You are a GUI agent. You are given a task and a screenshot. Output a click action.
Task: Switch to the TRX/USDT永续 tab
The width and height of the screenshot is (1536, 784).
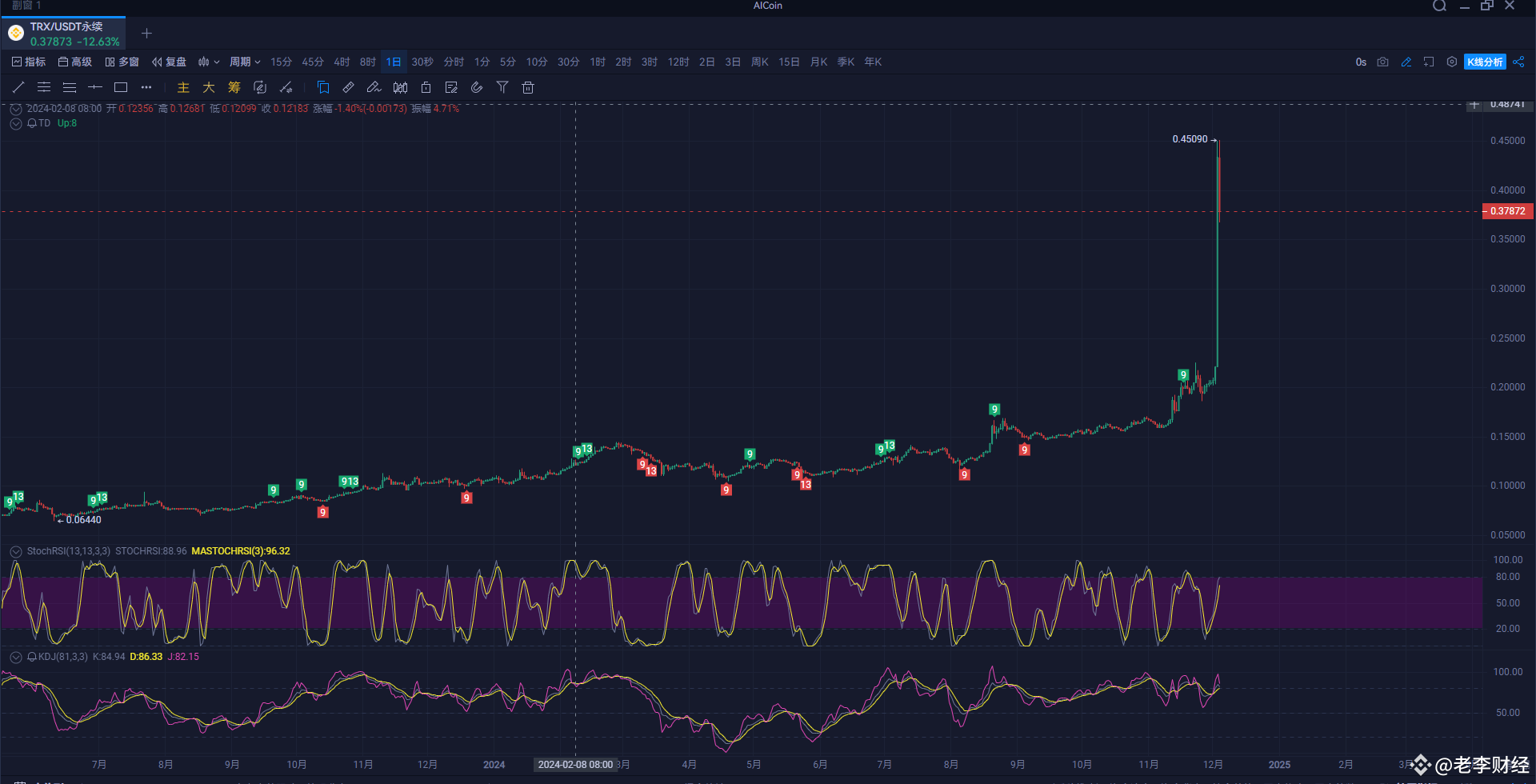(64, 33)
